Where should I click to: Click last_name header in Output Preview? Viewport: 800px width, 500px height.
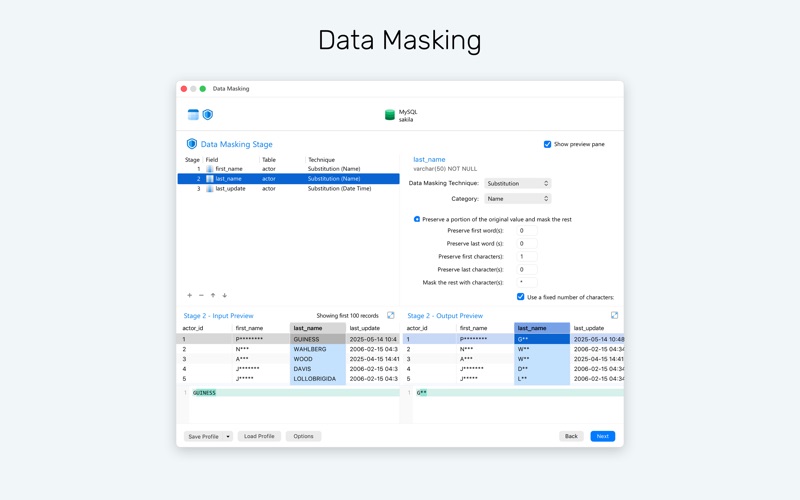tap(541, 328)
